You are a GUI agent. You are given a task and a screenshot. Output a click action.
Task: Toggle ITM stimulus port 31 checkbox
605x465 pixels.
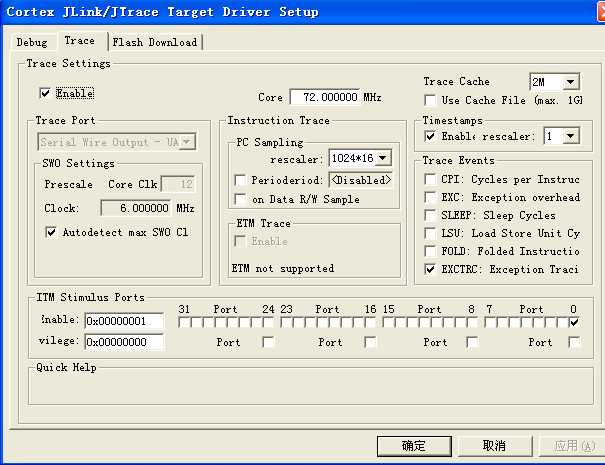(x=184, y=322)
